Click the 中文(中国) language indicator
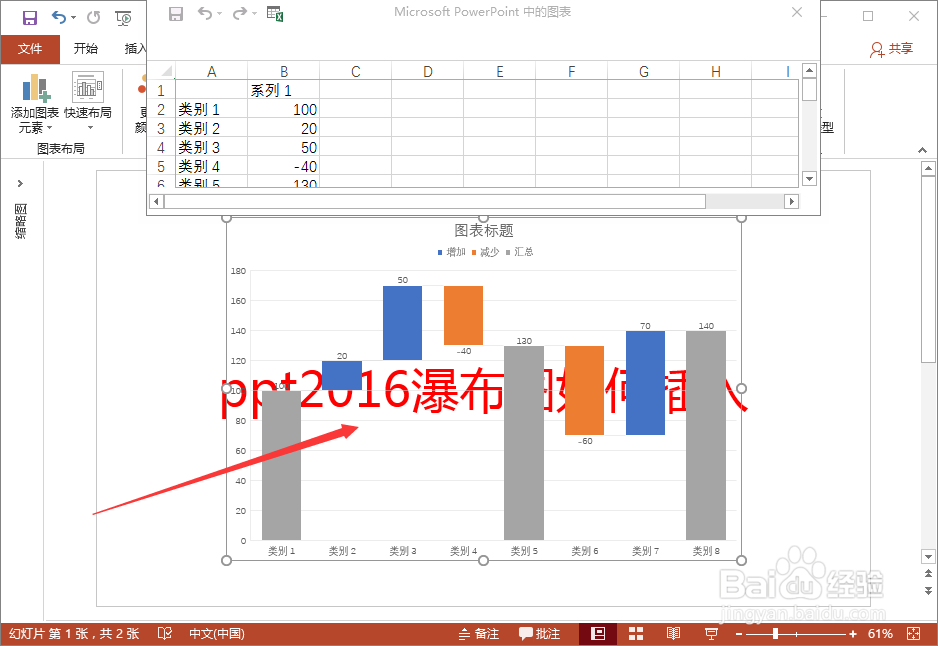938x646 pixels. 217,633
